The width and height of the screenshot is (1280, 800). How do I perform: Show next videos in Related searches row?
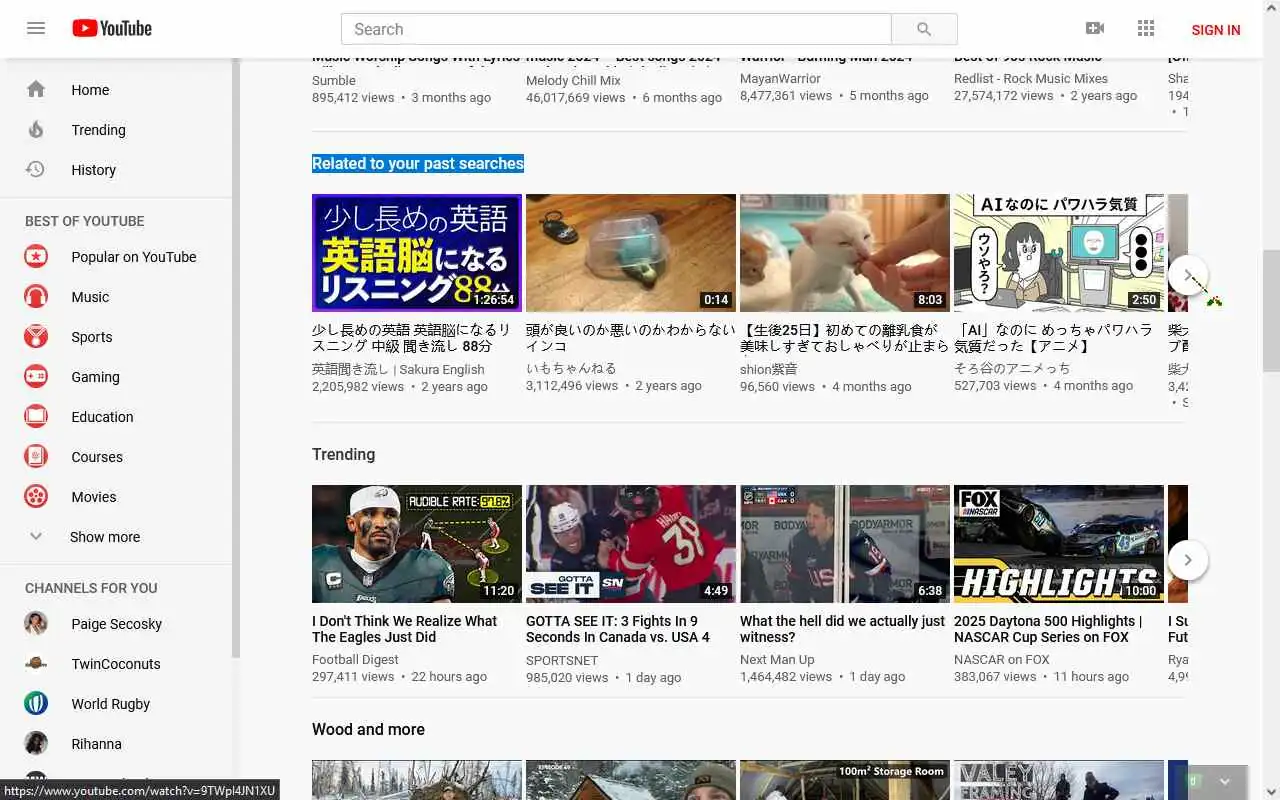pyautogui.click(x=1188, y=275)
